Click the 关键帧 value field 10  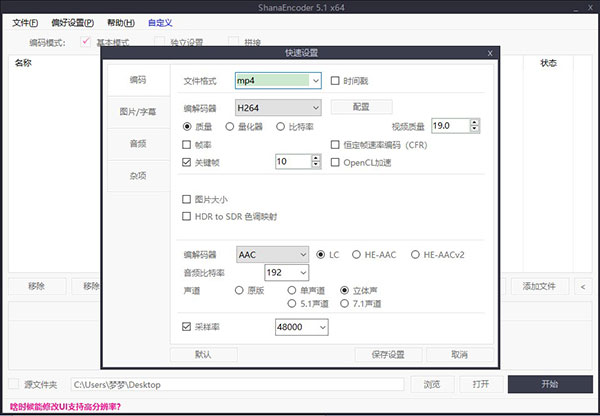pos(293,162)
